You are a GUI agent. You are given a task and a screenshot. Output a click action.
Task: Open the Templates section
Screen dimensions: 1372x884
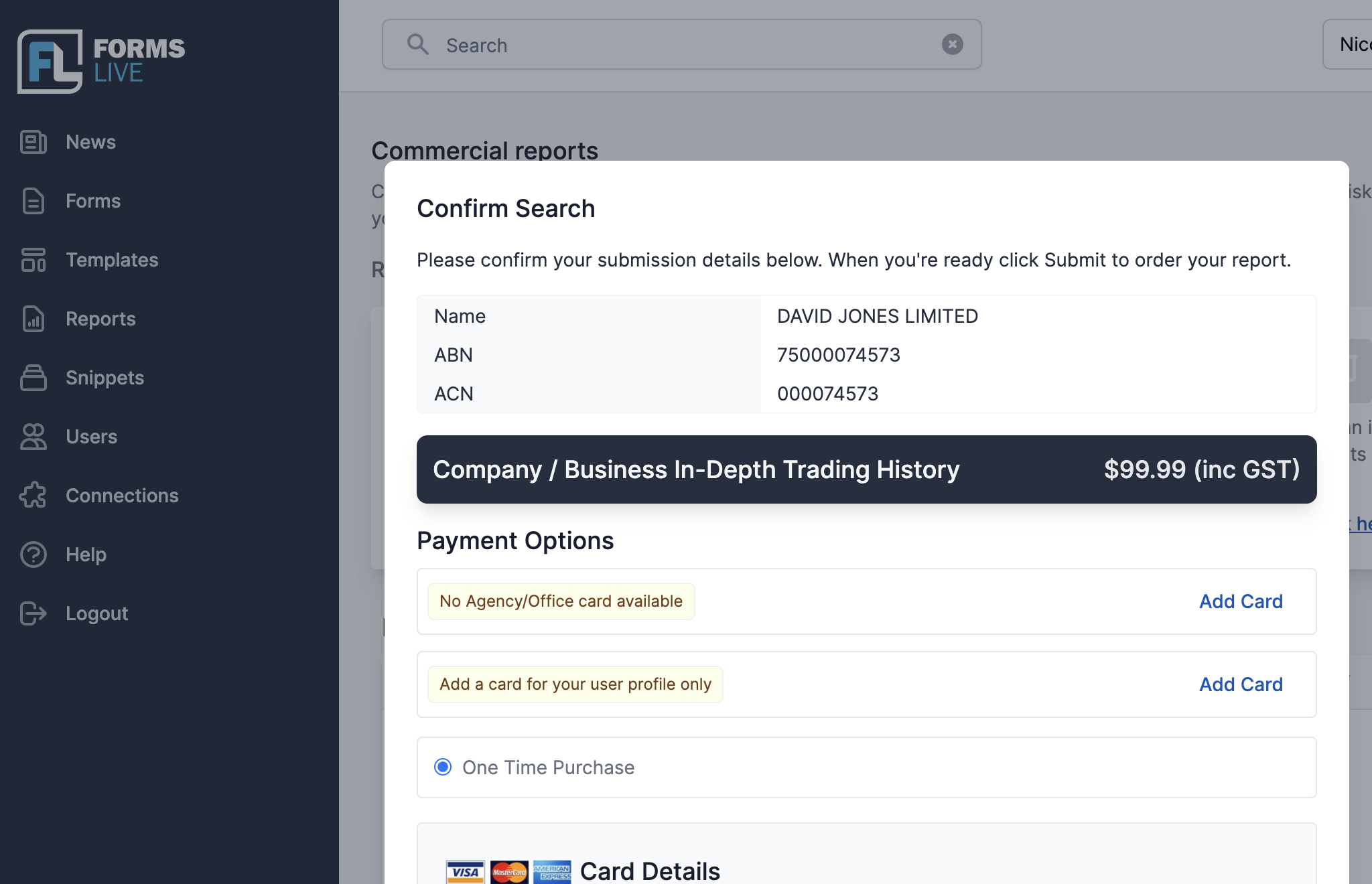(112, 260)
